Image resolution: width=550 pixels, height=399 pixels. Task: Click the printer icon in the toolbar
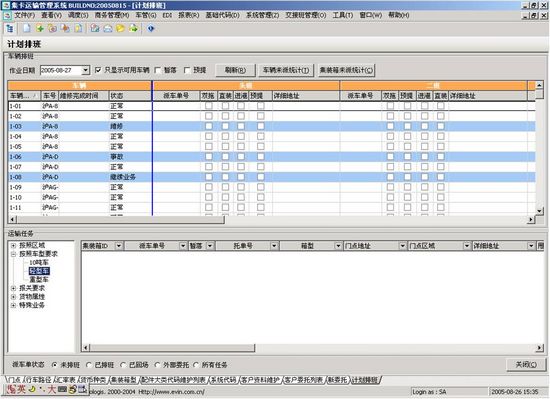[108, 28]
